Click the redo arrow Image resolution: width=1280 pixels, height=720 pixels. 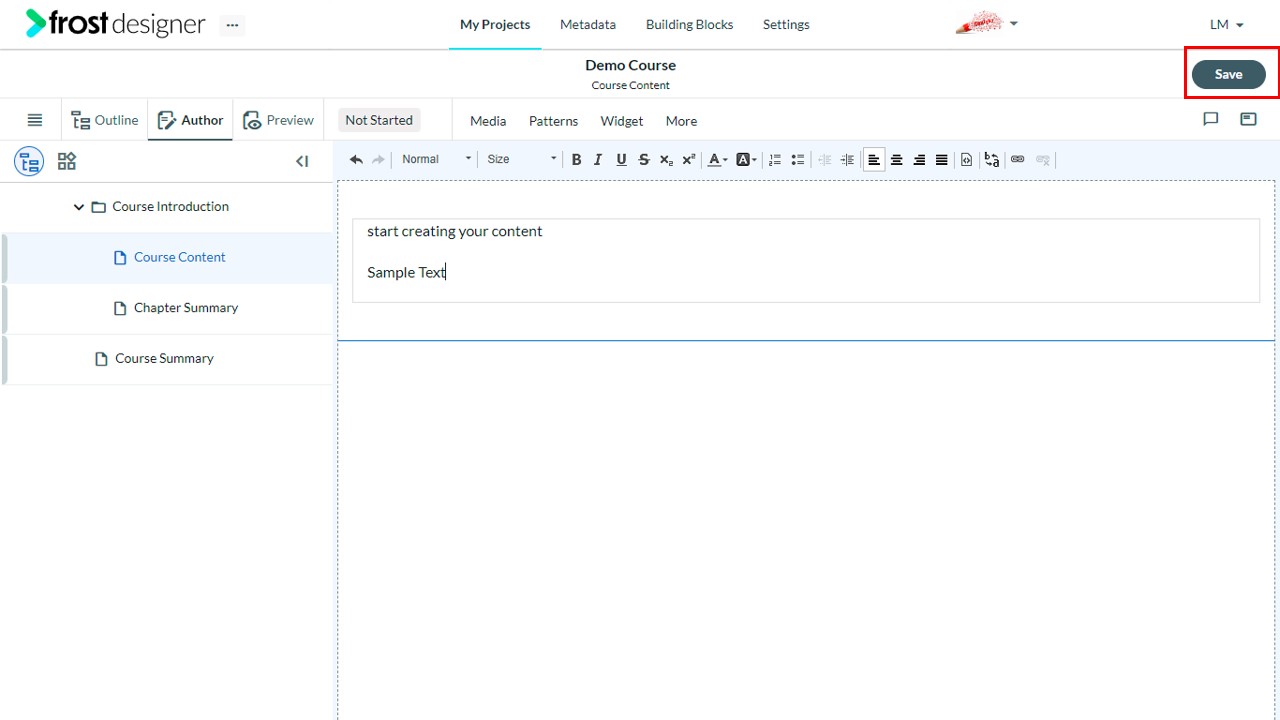(x=378, y=159)
